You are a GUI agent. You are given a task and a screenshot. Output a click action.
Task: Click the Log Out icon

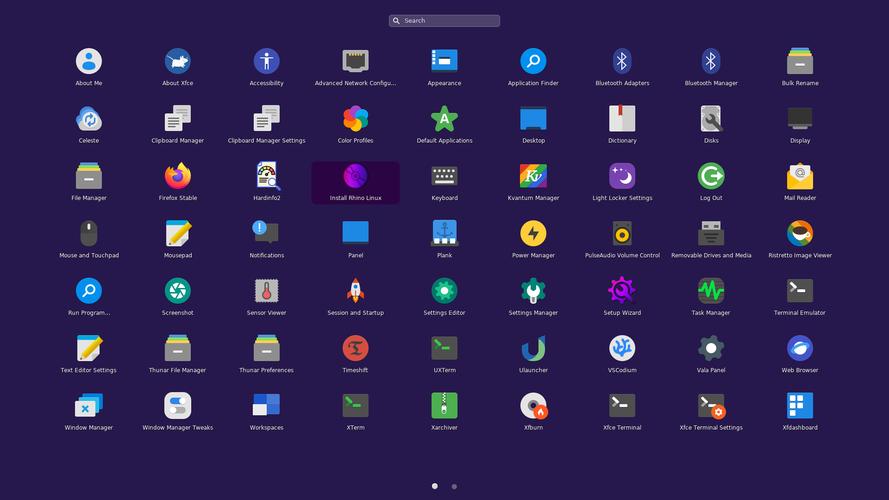(711, 176)
